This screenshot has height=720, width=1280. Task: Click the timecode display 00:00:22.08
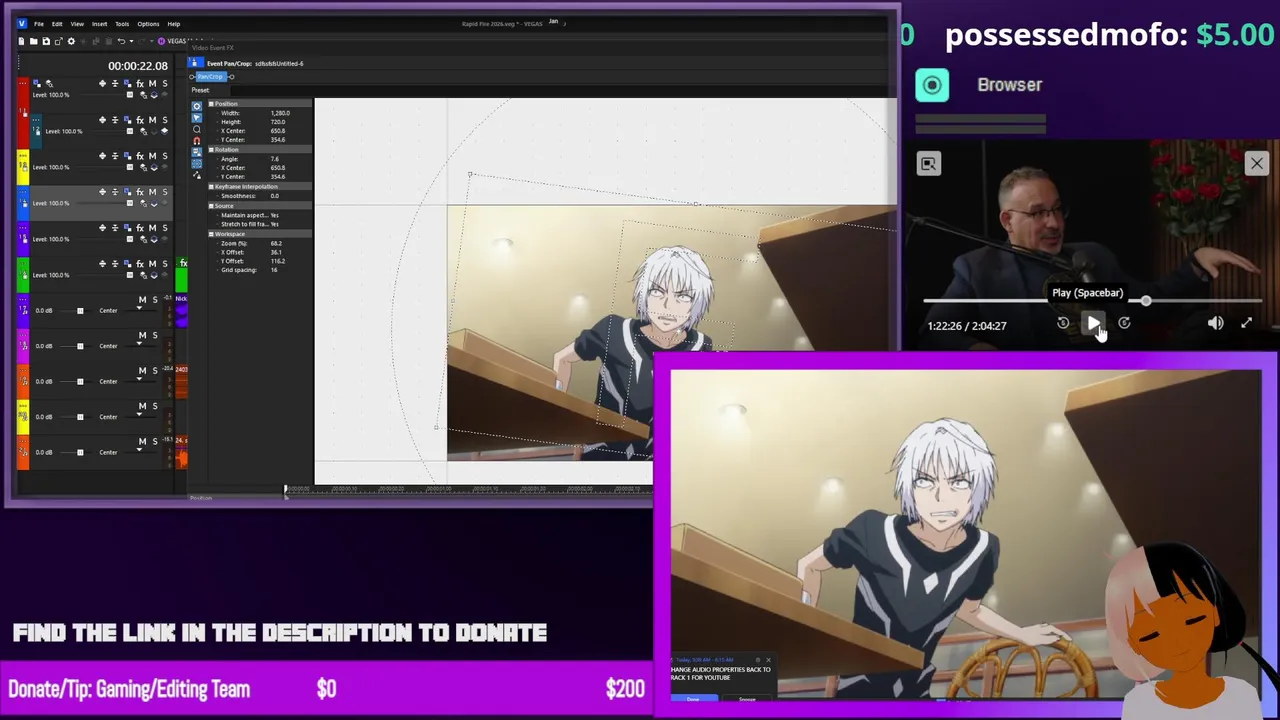138,66
